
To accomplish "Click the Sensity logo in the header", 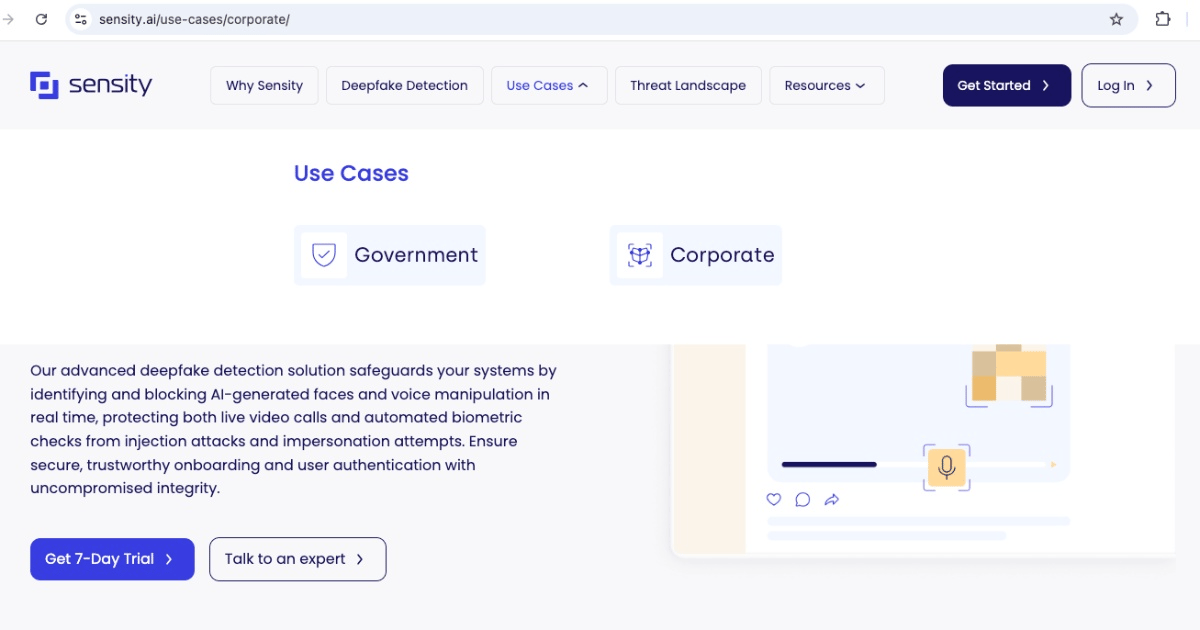I will [x=90, y=84].
